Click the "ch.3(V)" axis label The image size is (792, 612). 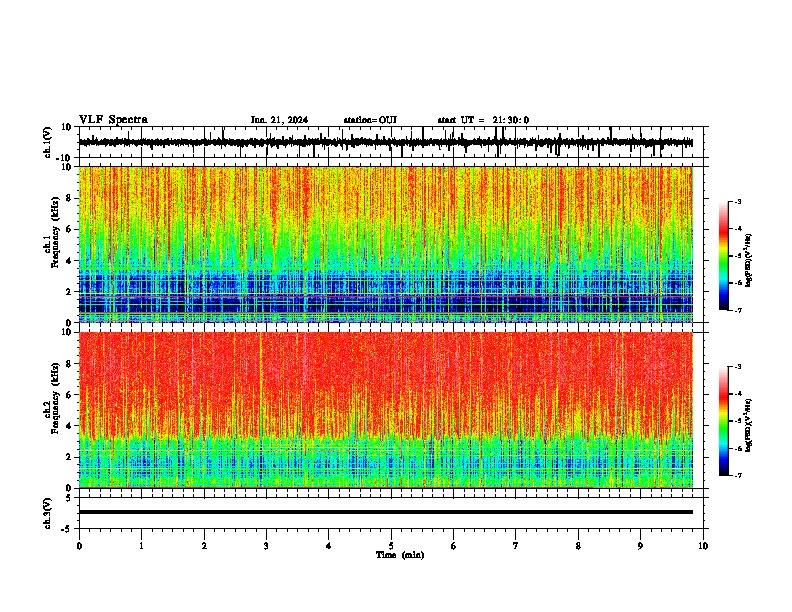click(x=47, y=513)
